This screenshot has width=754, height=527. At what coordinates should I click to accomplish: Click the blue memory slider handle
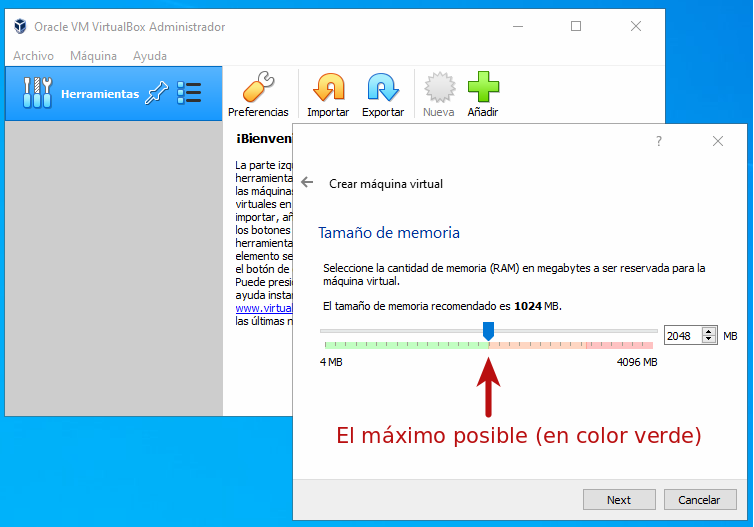coord(489,331)
